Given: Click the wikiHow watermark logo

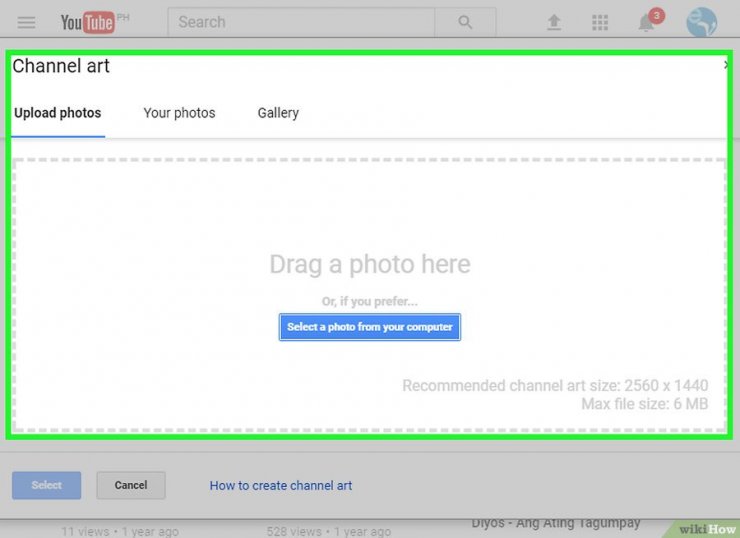Looking at the screenshot, I should [707, 528].
